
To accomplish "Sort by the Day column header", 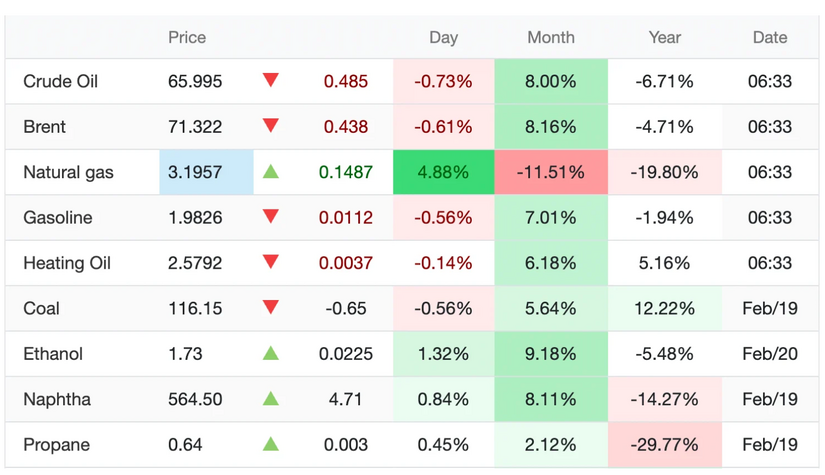I will pyautogui.click(x=443, y=37).
